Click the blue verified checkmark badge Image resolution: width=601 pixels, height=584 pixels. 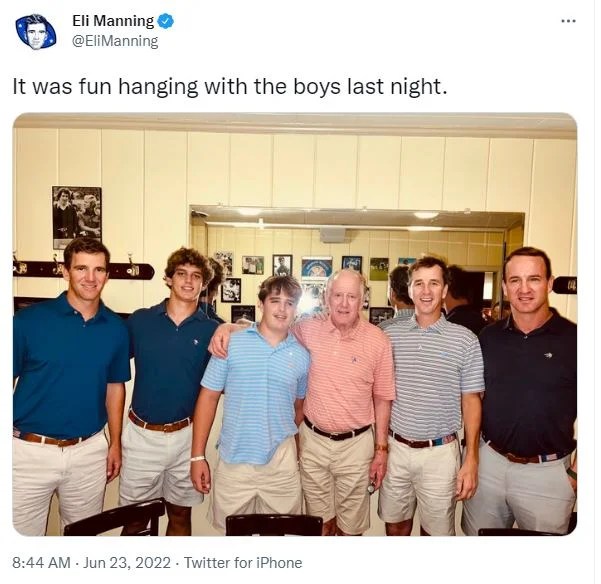click(x=166, y=21)
